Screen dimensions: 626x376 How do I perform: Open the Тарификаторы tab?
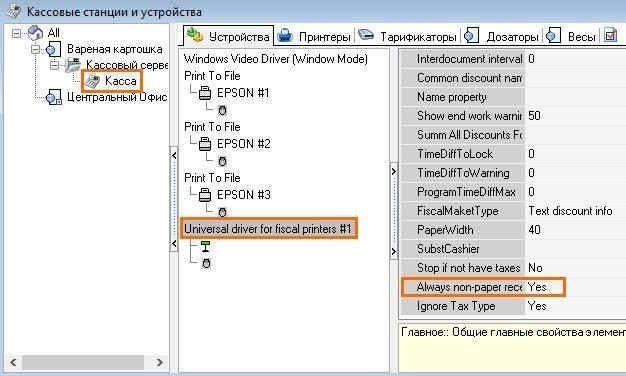pos(407,37)
